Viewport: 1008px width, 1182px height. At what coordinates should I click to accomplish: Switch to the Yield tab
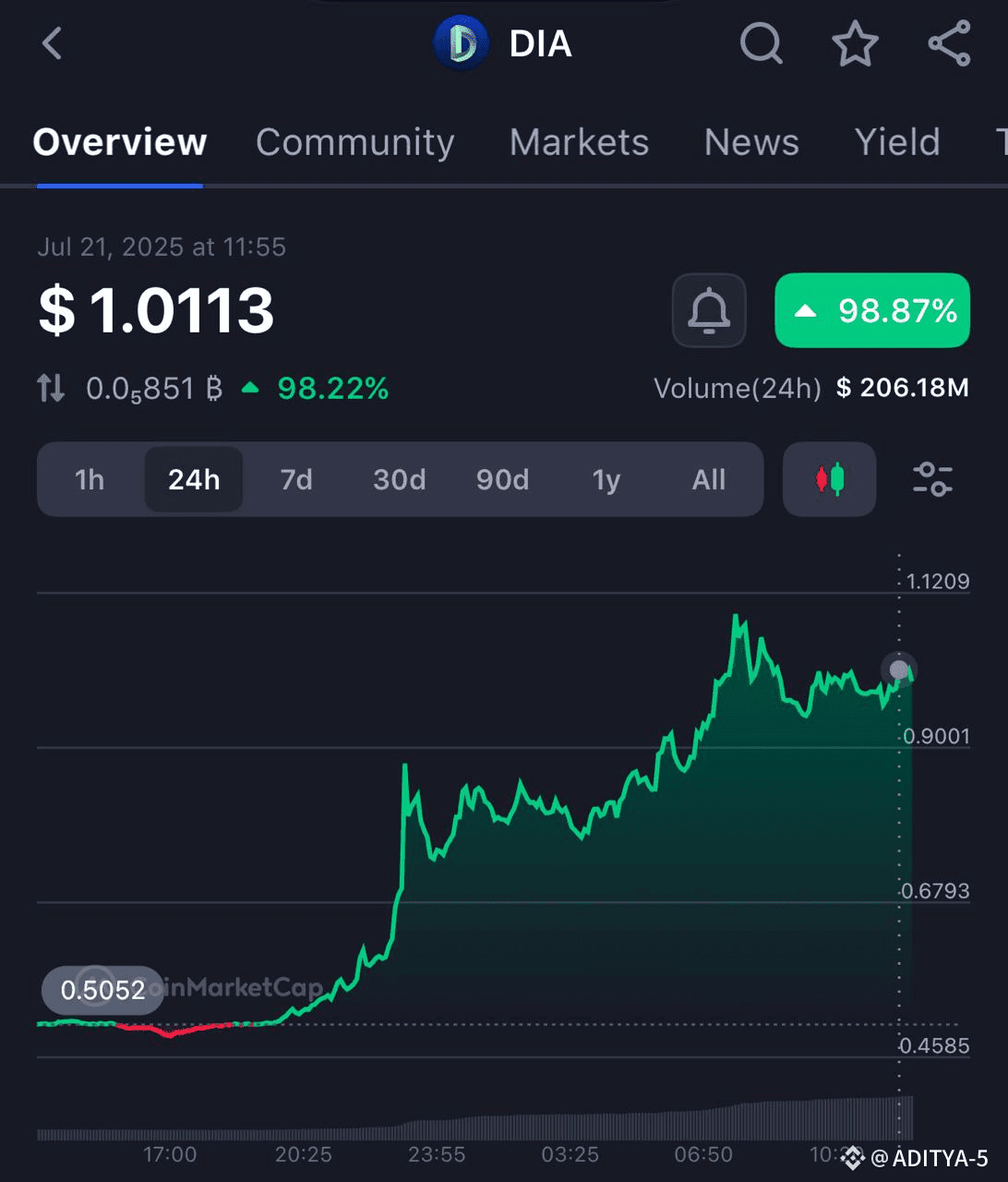tap(897, 142)
